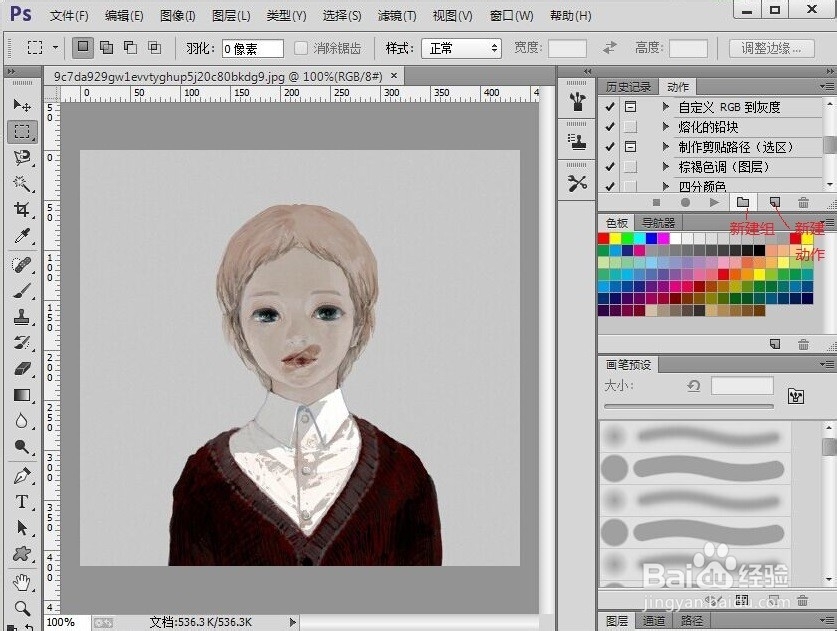
Task: Select the Magic Wand tool
Action: point(22,184)
